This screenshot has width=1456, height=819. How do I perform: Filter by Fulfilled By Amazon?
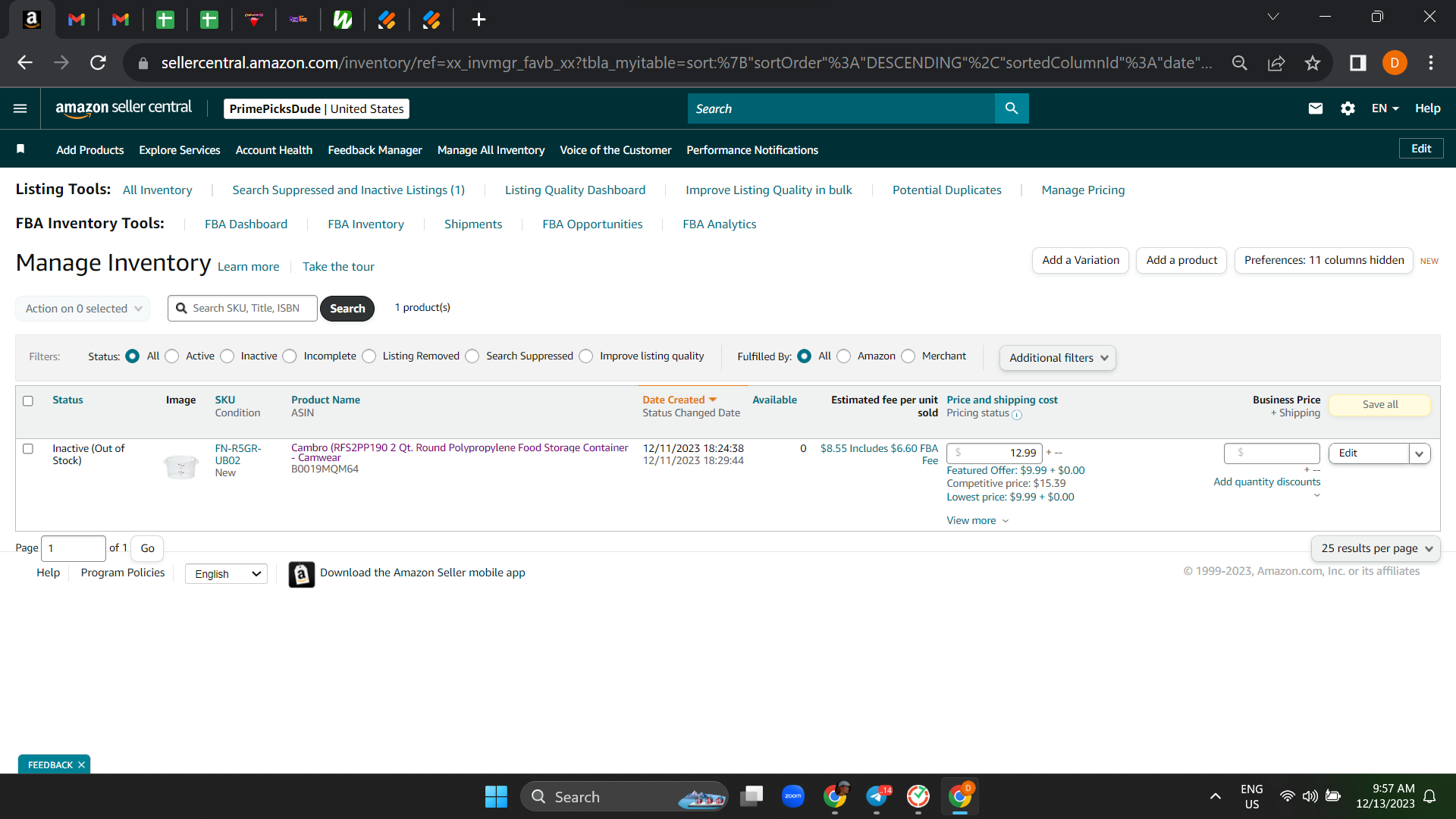click(844, 356)
